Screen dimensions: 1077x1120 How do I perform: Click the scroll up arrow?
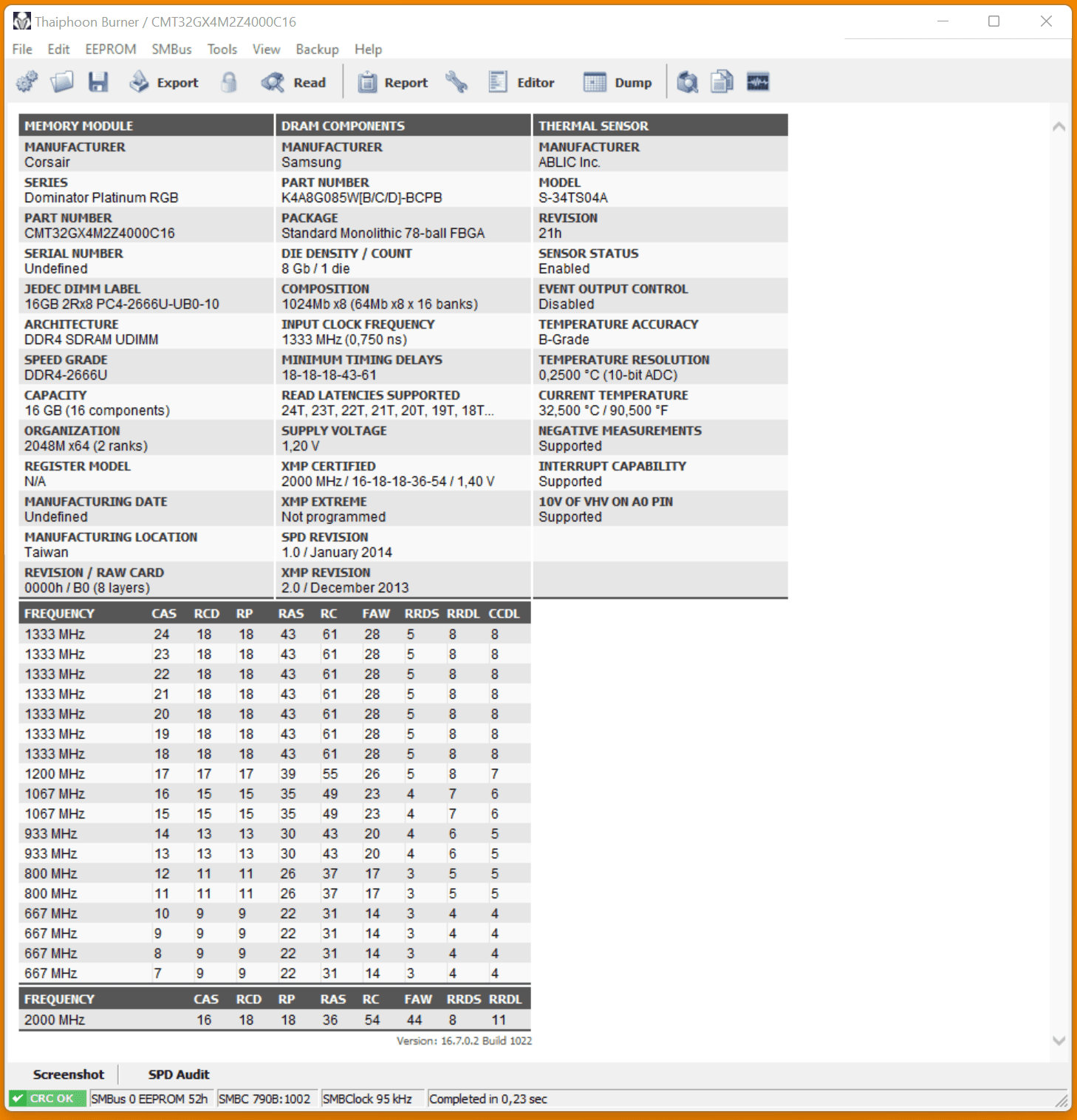[1059, 126]
